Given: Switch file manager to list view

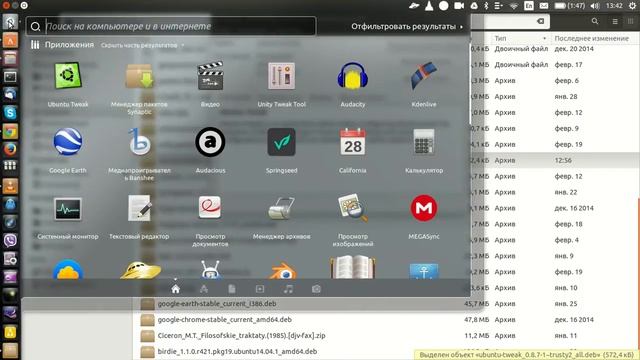Looking at the screenshot, I should point(615,21).
